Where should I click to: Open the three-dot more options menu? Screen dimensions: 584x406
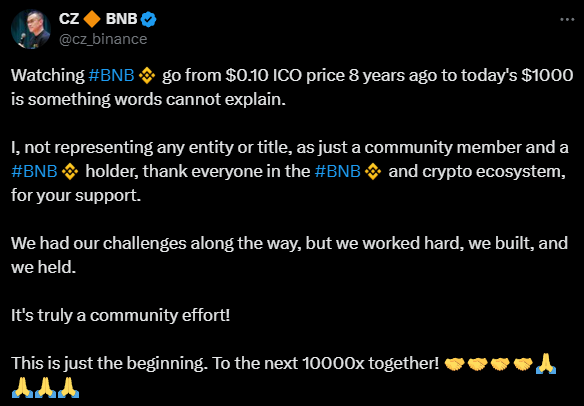click(567, 19)
